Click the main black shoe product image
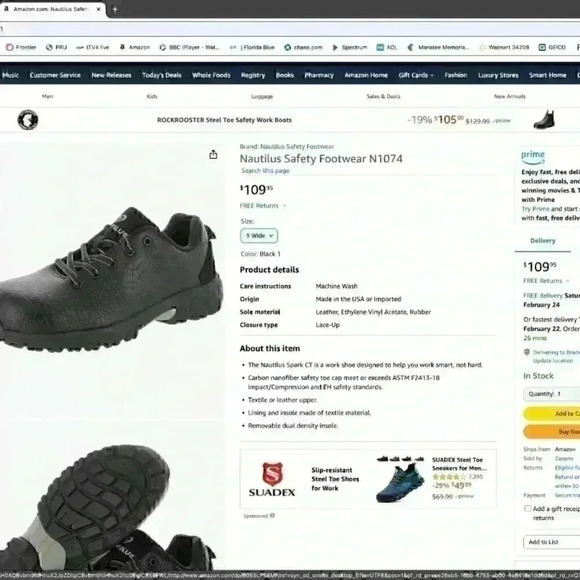Screen dimensions: 580x580 pos(111,279)
